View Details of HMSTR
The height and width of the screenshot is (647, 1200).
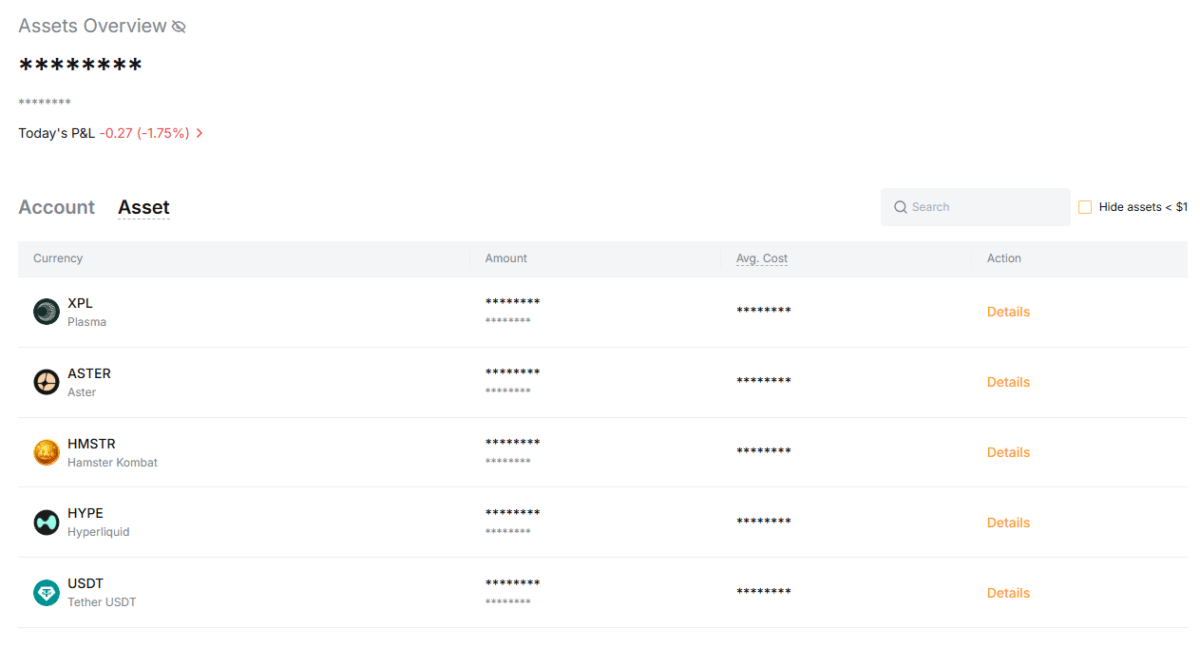click(1008, 452)
